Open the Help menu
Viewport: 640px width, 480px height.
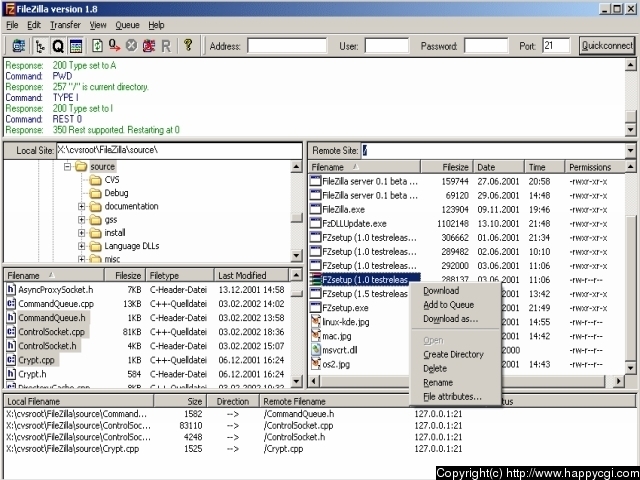coord(156,25)
